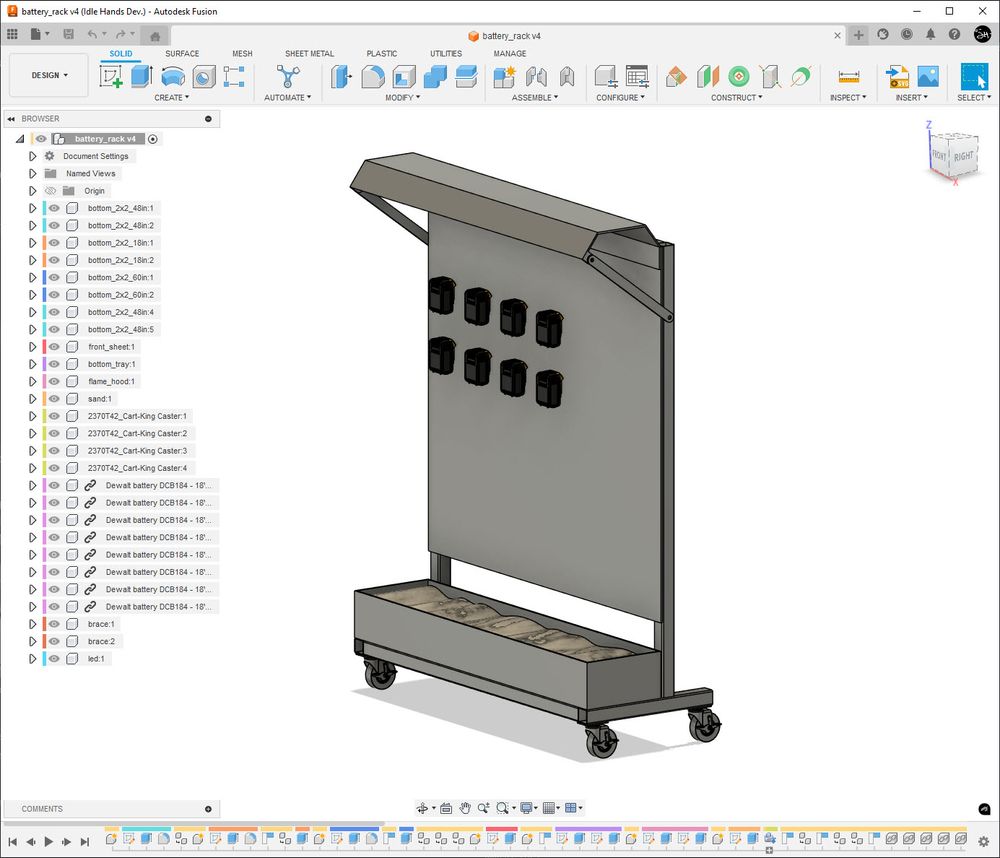Switch to the SHEET METAL tab
The height and width of the screenshot is (858, 1000).
click(309, 54)
